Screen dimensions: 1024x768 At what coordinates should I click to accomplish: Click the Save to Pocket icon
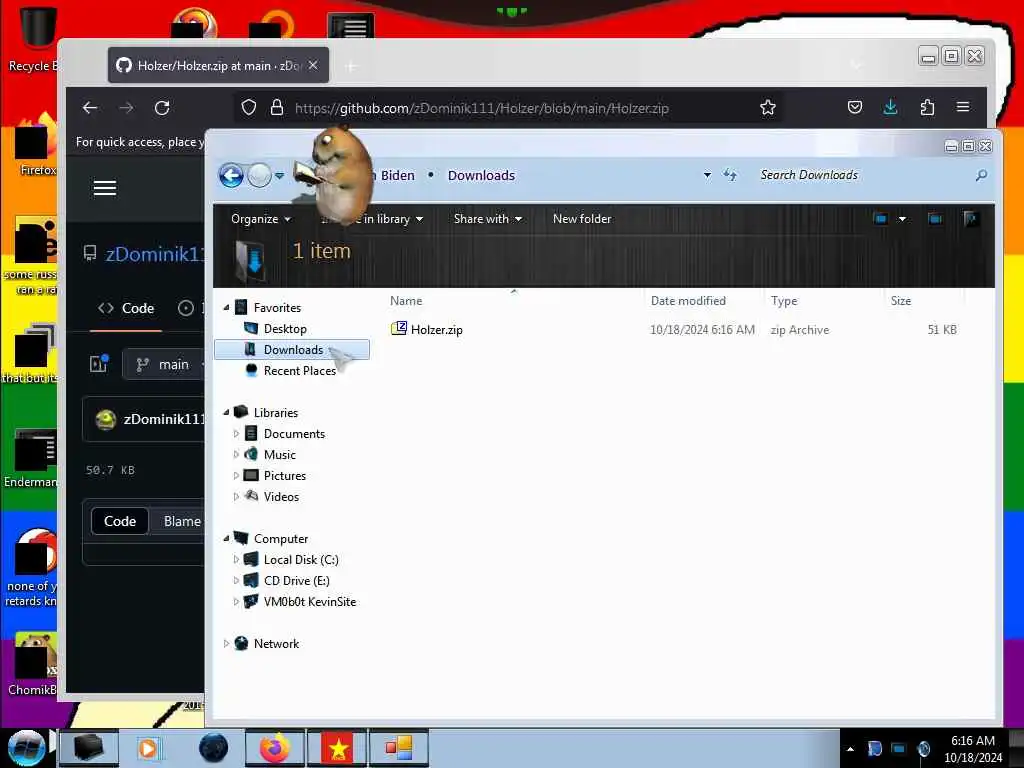(x=854, y=108)
